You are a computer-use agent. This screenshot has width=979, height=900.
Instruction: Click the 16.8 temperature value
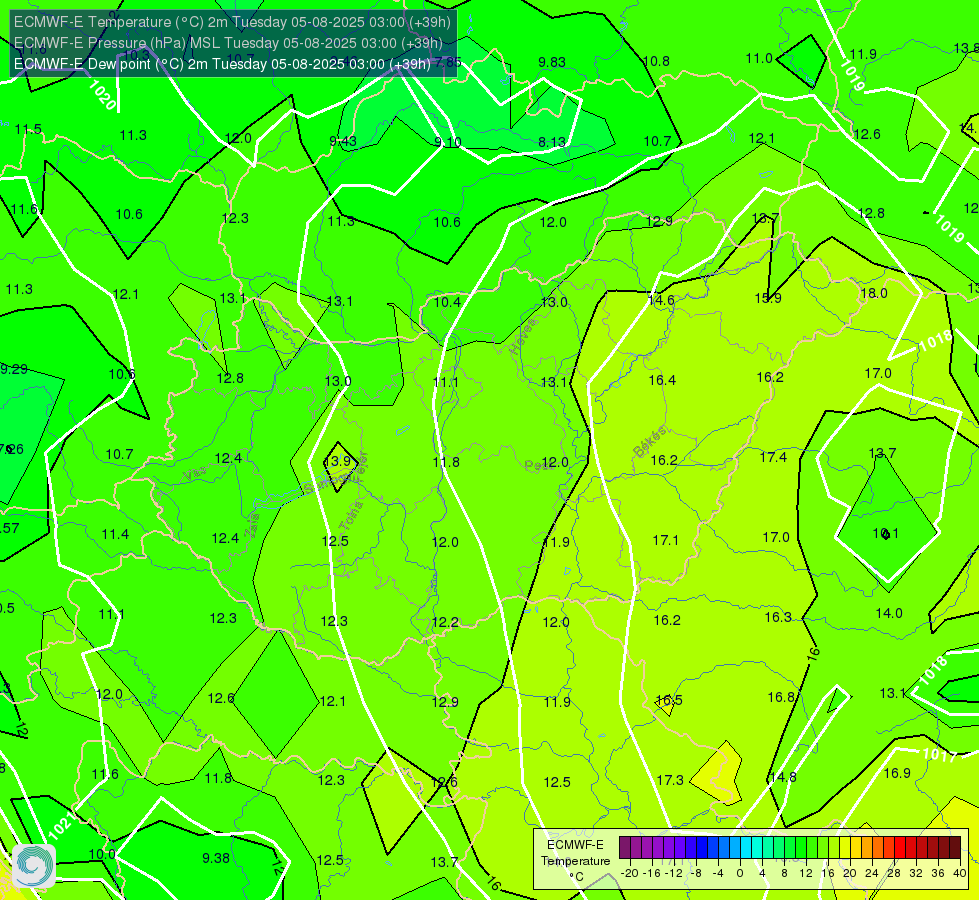pos(781,698)
